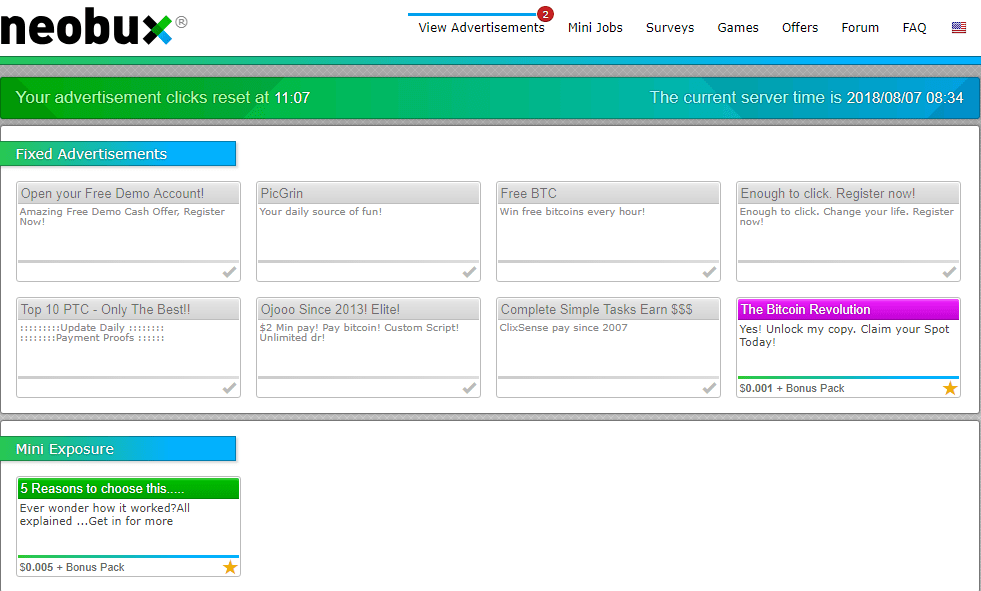Open the Surveys section
Image resolution: width=981 pixels, height=591 pixels.
pyautogui.click(x=670, y=28)
